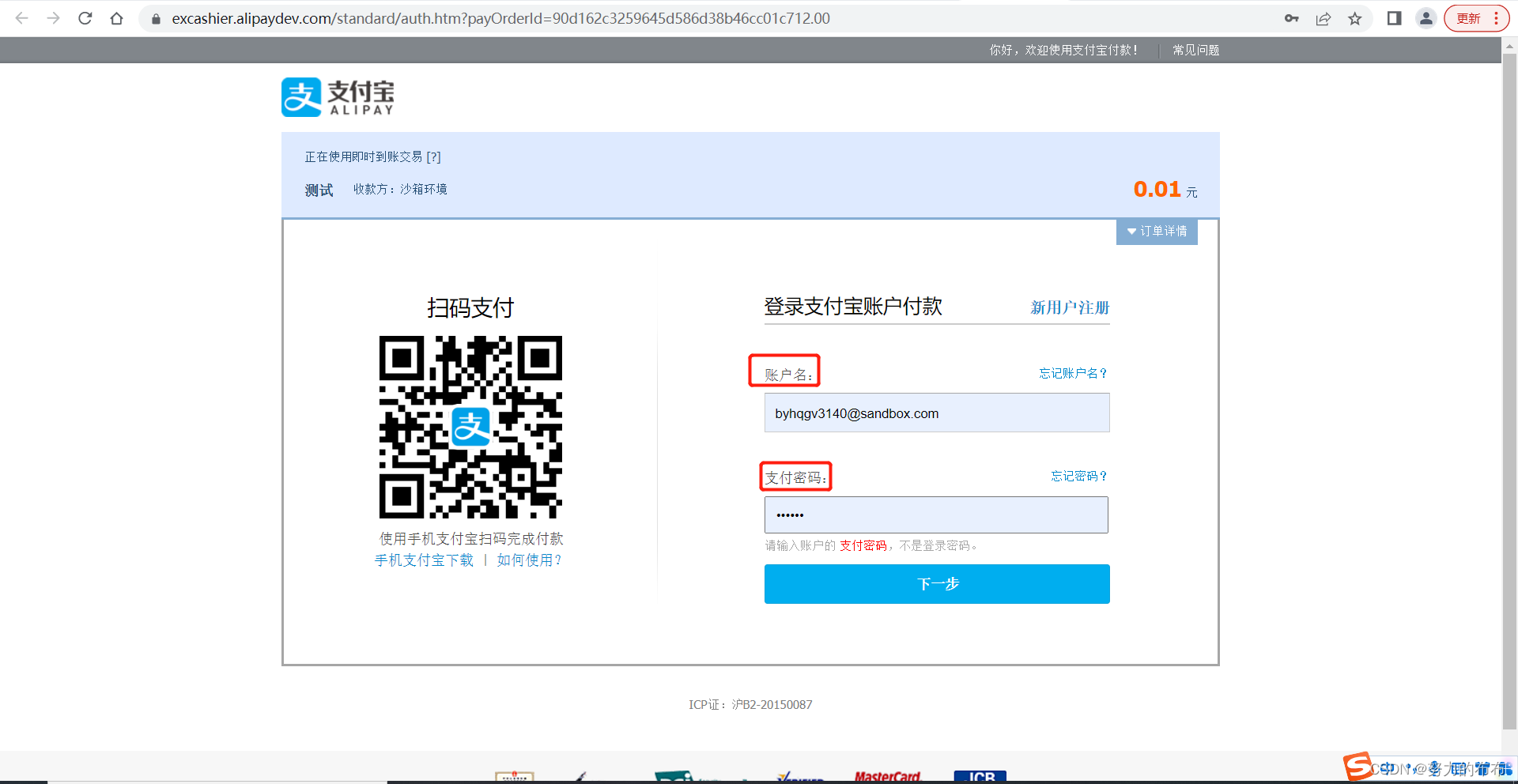Click the browser forward arrow
Image resolution: width=1518 pixels, height=784 pixels.
[x=53, y=18]
